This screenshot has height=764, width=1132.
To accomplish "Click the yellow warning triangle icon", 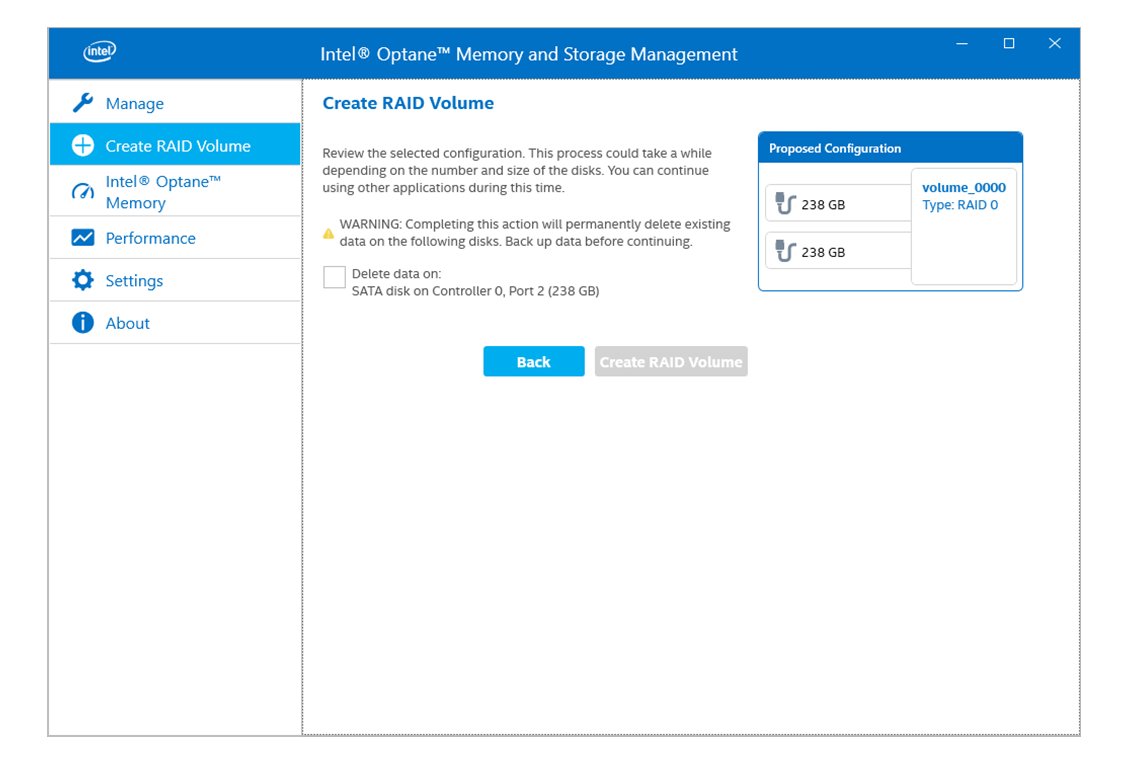I will pos(328,233).
